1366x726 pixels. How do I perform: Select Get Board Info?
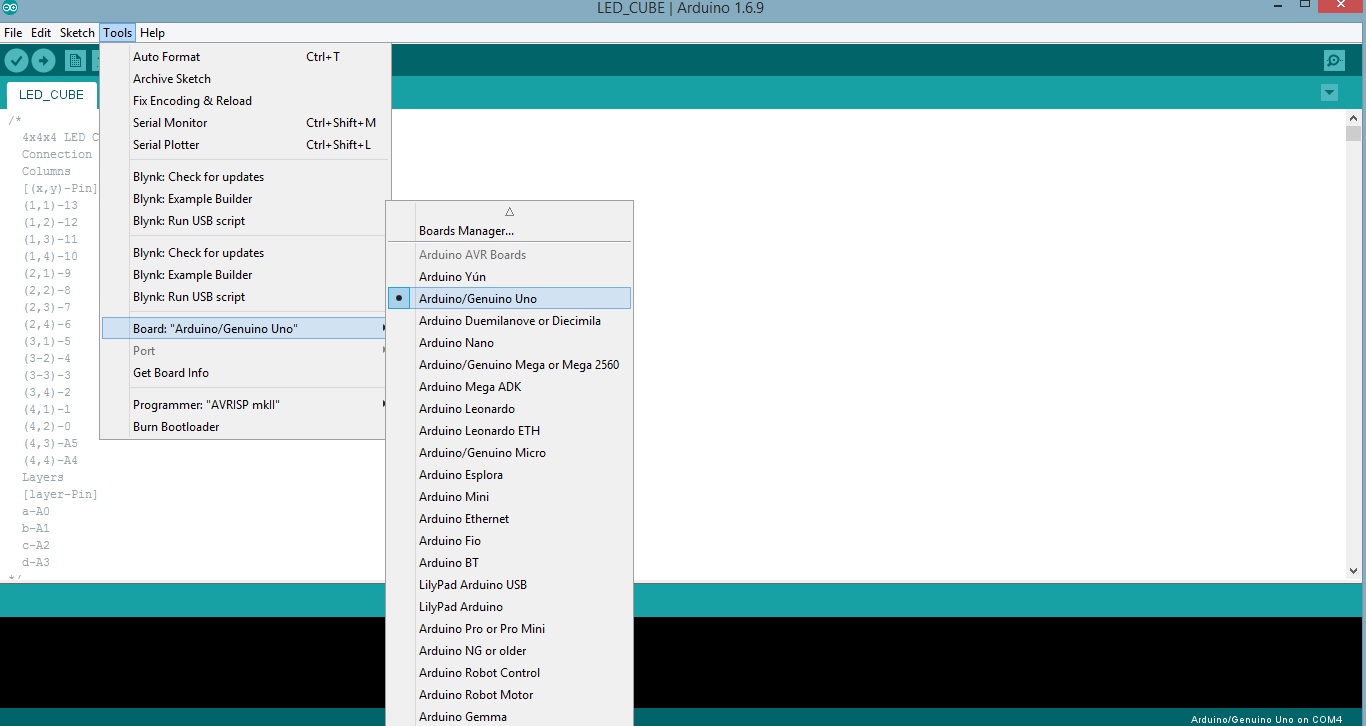244,373
